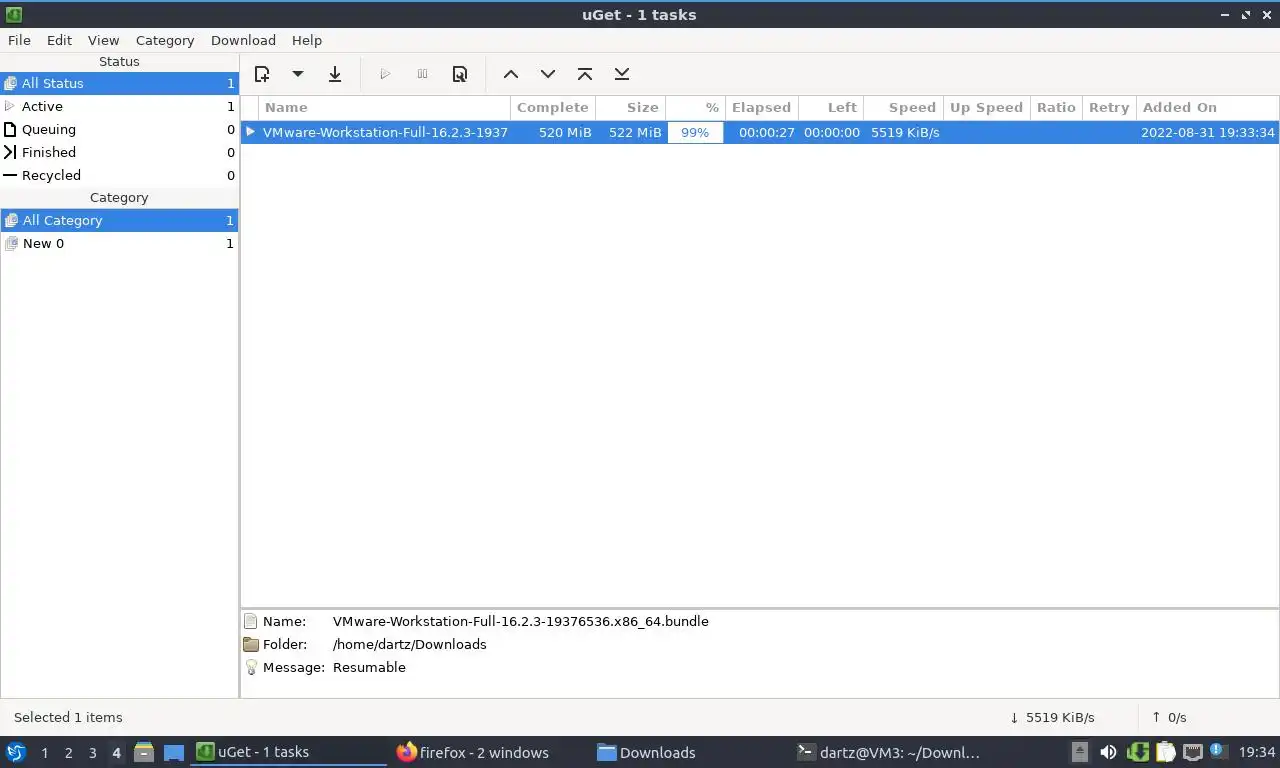1280x768 pixels.
Task: Open the system start menu icon in taskbar
Action: pos(15,752)
